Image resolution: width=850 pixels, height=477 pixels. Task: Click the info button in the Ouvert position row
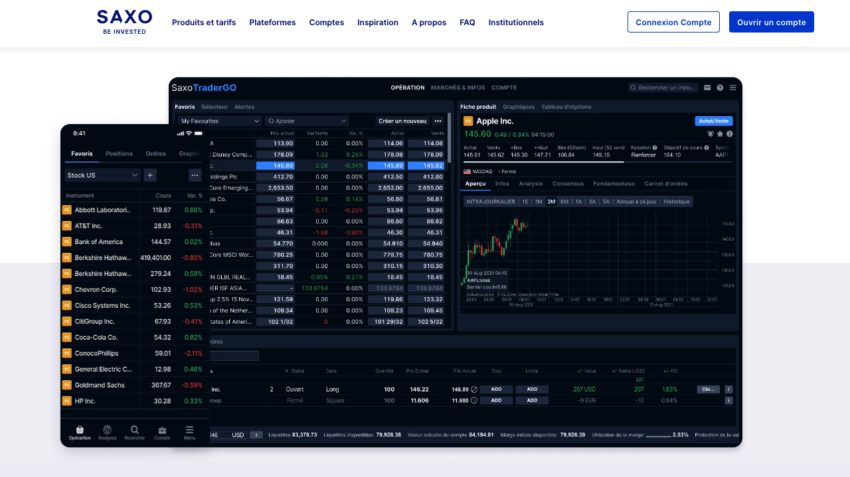coord(729,389)
